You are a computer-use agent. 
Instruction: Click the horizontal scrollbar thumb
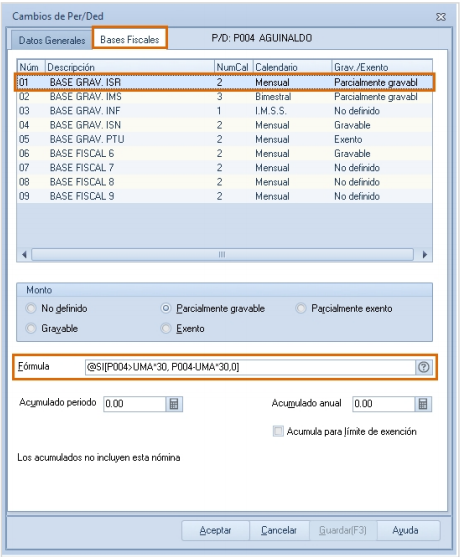(x=222, y=254)
